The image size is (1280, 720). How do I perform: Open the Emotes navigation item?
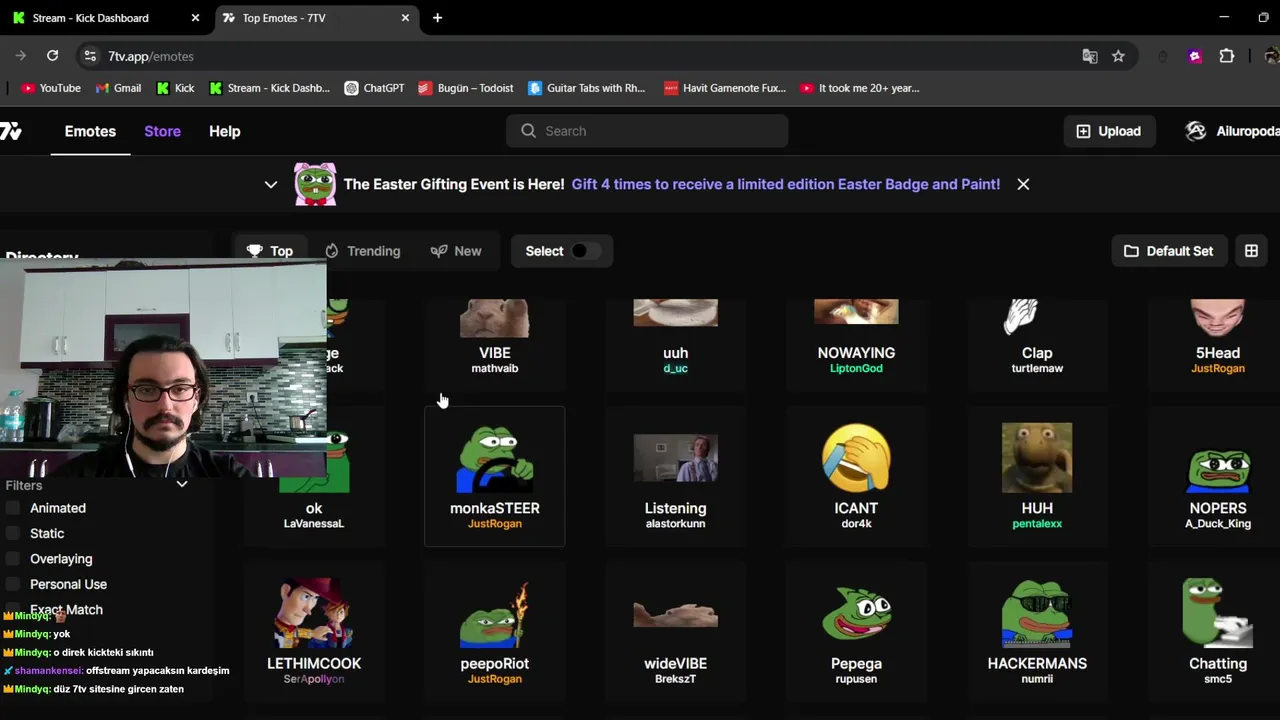pos(90,131)
